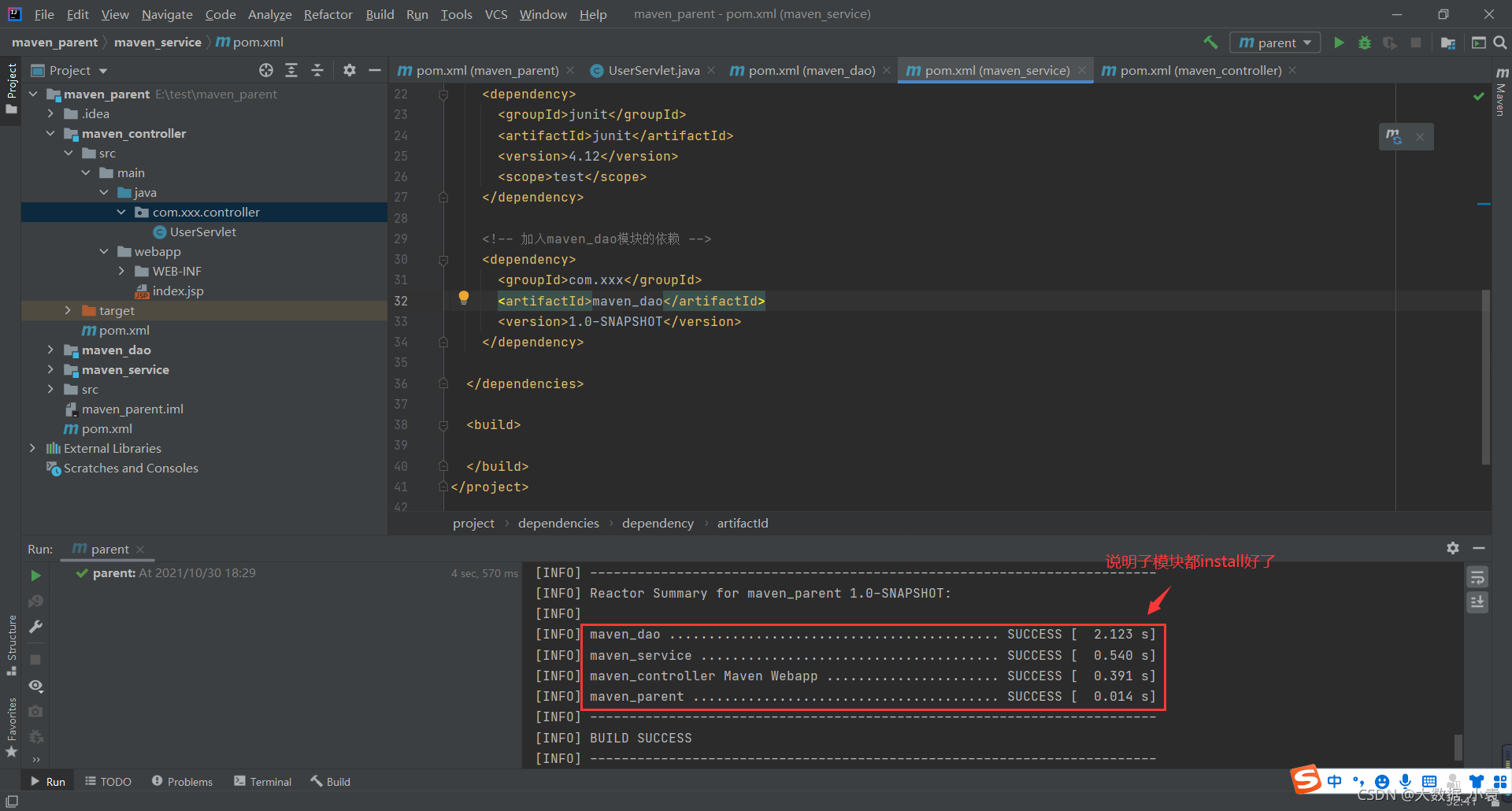Hide the Project tool window
The image size is (1512, 811).
tap(375, 71)
